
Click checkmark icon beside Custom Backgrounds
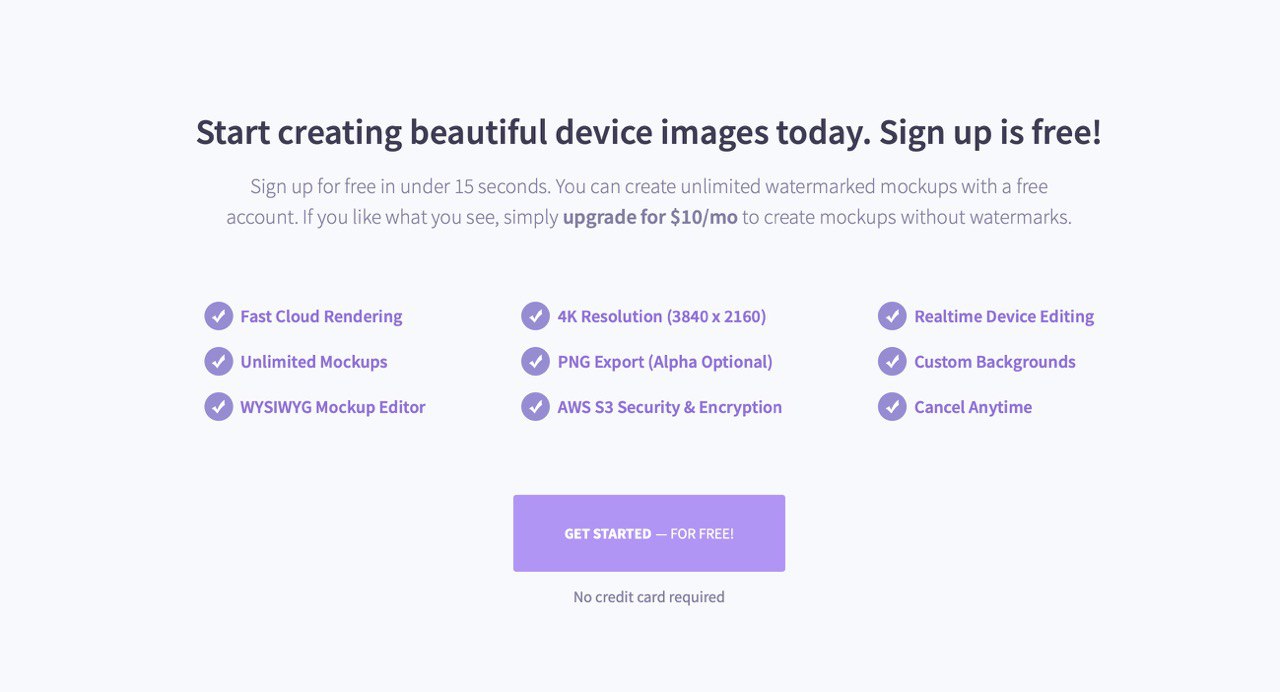(x=892, y=361)
